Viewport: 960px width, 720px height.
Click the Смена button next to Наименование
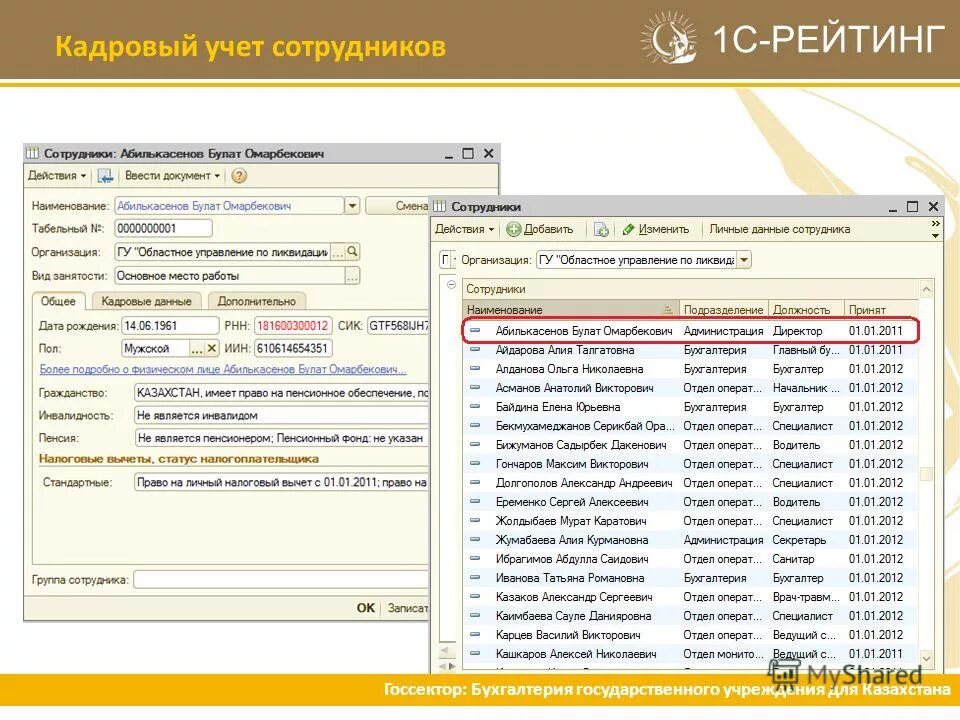[397, 206]
